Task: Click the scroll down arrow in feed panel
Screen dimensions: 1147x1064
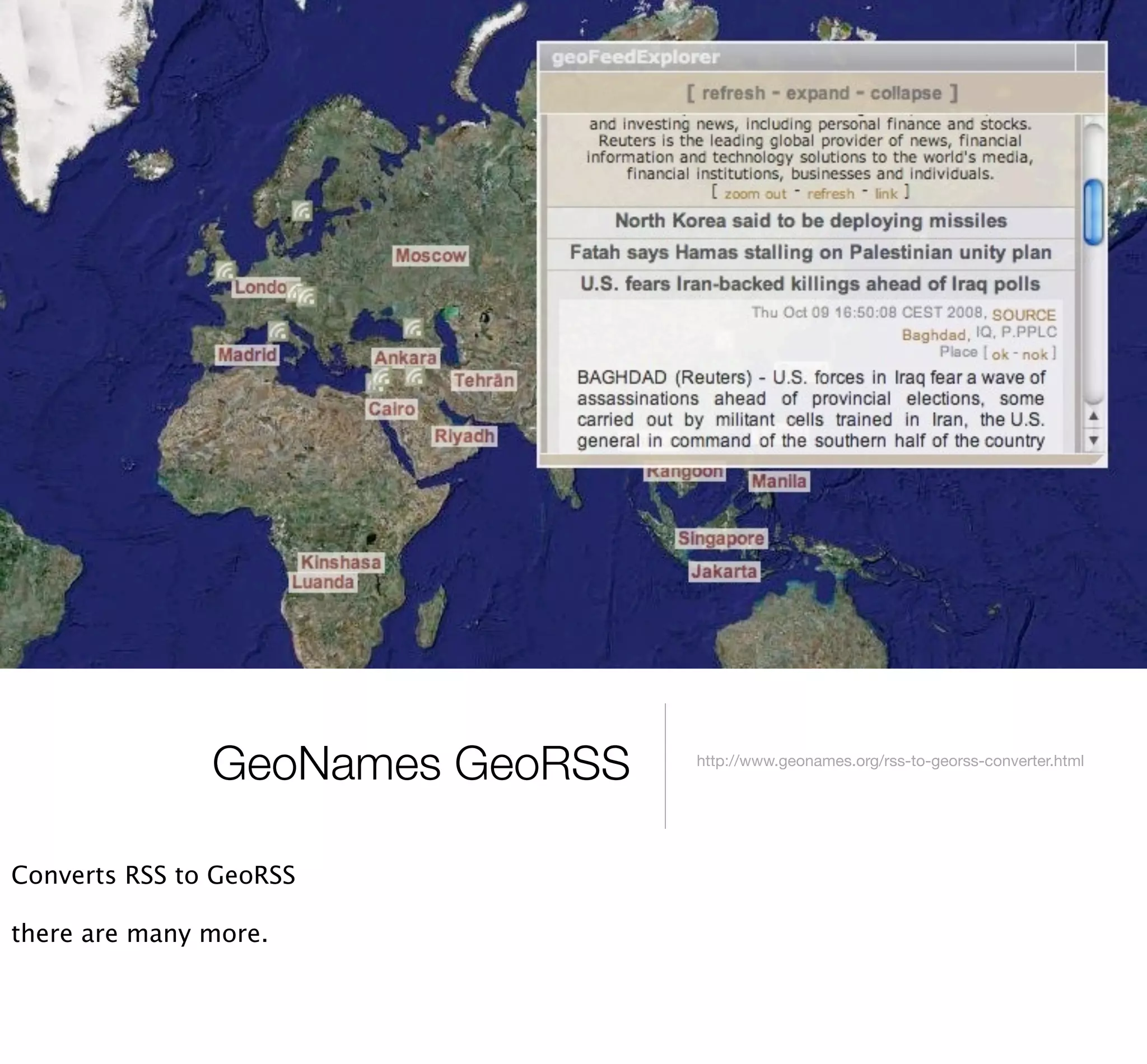Action: click(1094, 441)
